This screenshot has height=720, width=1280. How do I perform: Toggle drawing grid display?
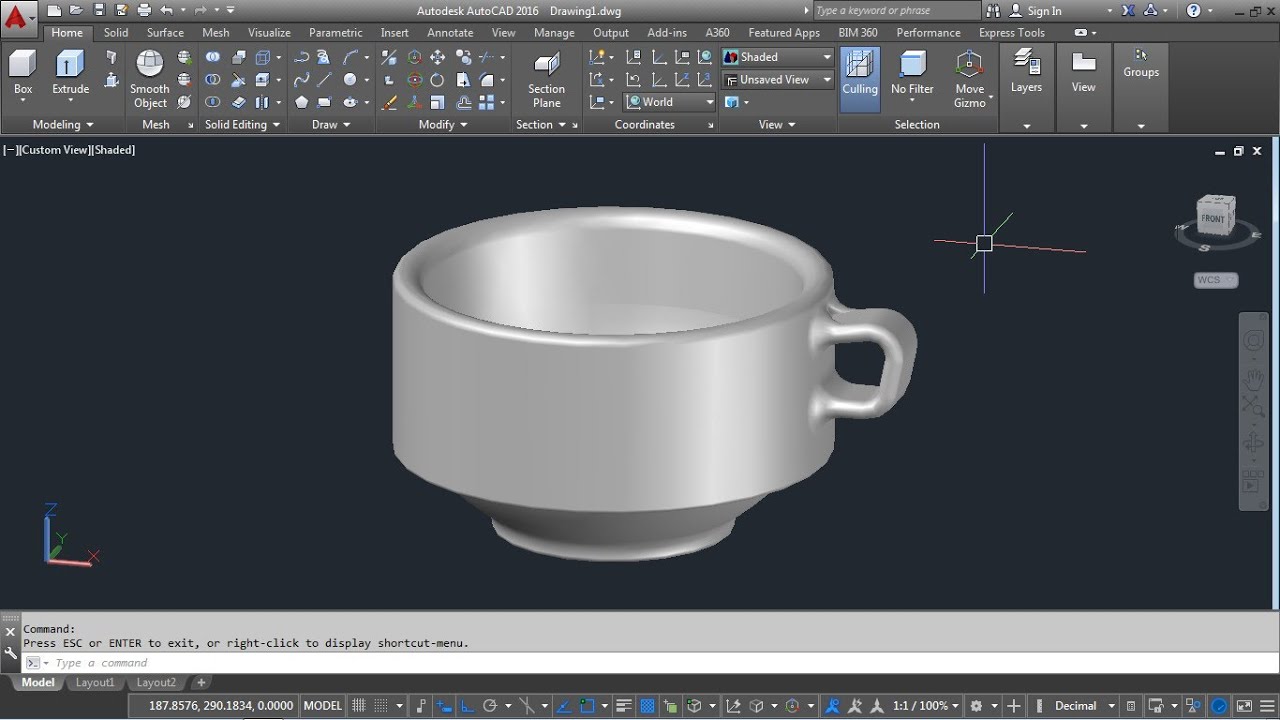(x=358, y=705)
